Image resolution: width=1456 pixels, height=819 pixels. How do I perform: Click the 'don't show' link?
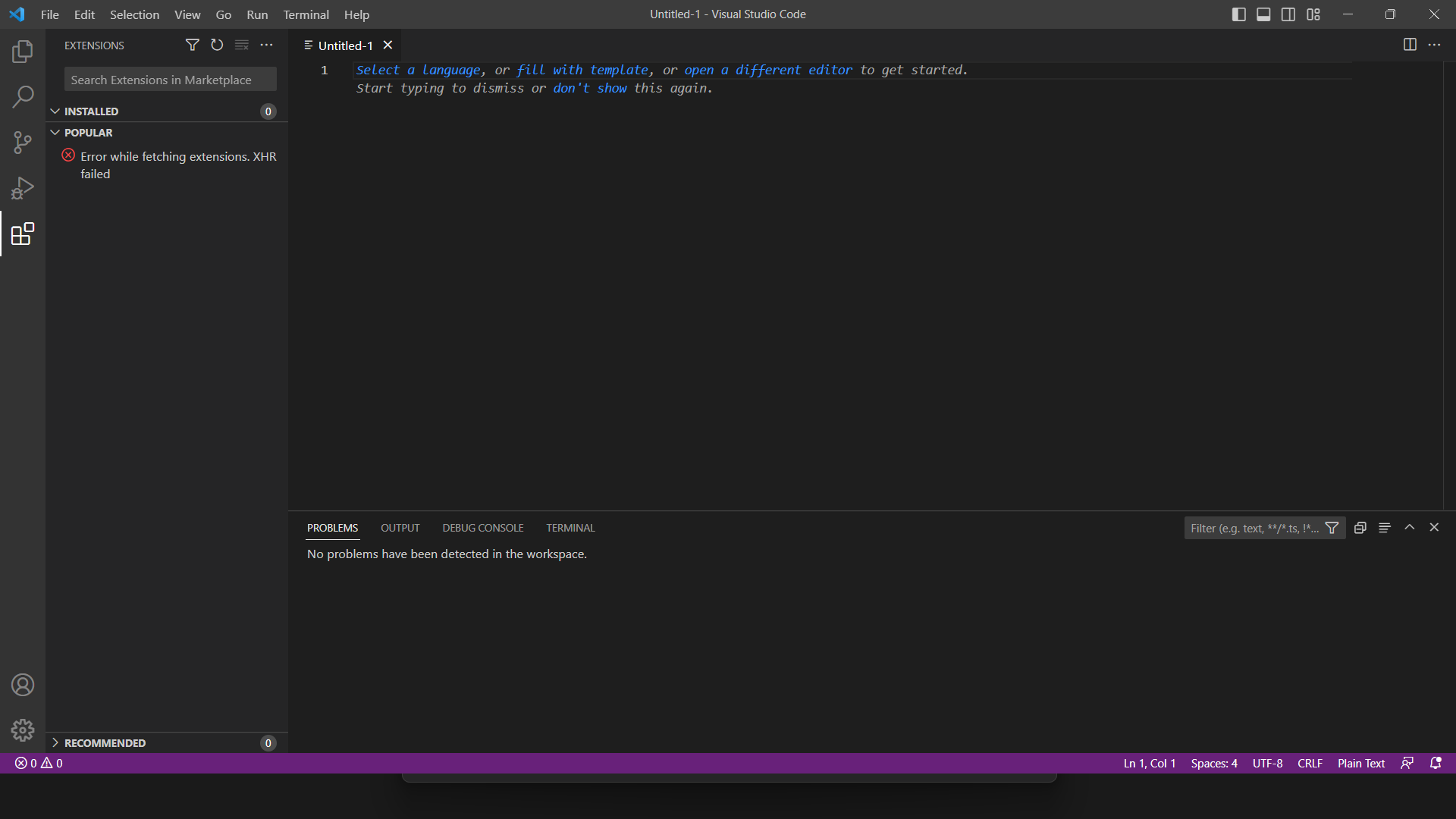coord(589,88)
